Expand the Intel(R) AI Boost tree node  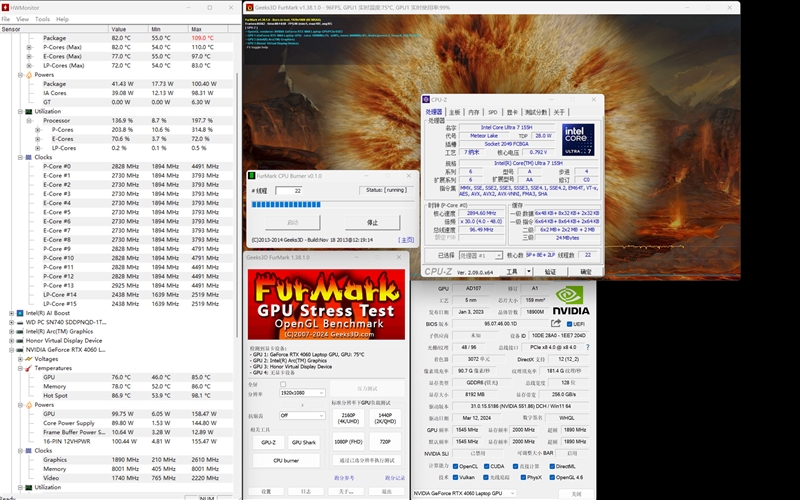(11, 313)
